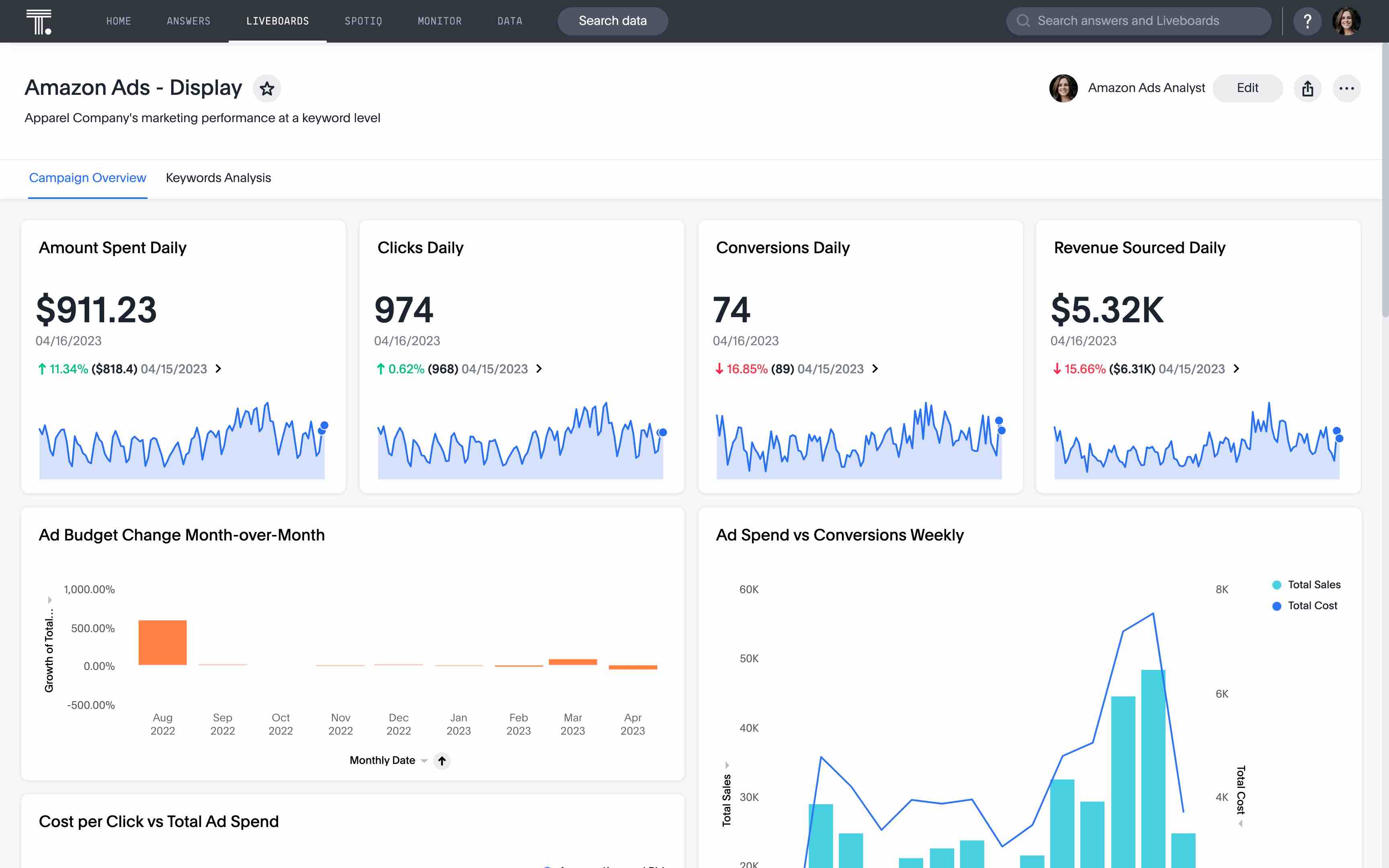Switch to Campaign Overview tab

88,178
